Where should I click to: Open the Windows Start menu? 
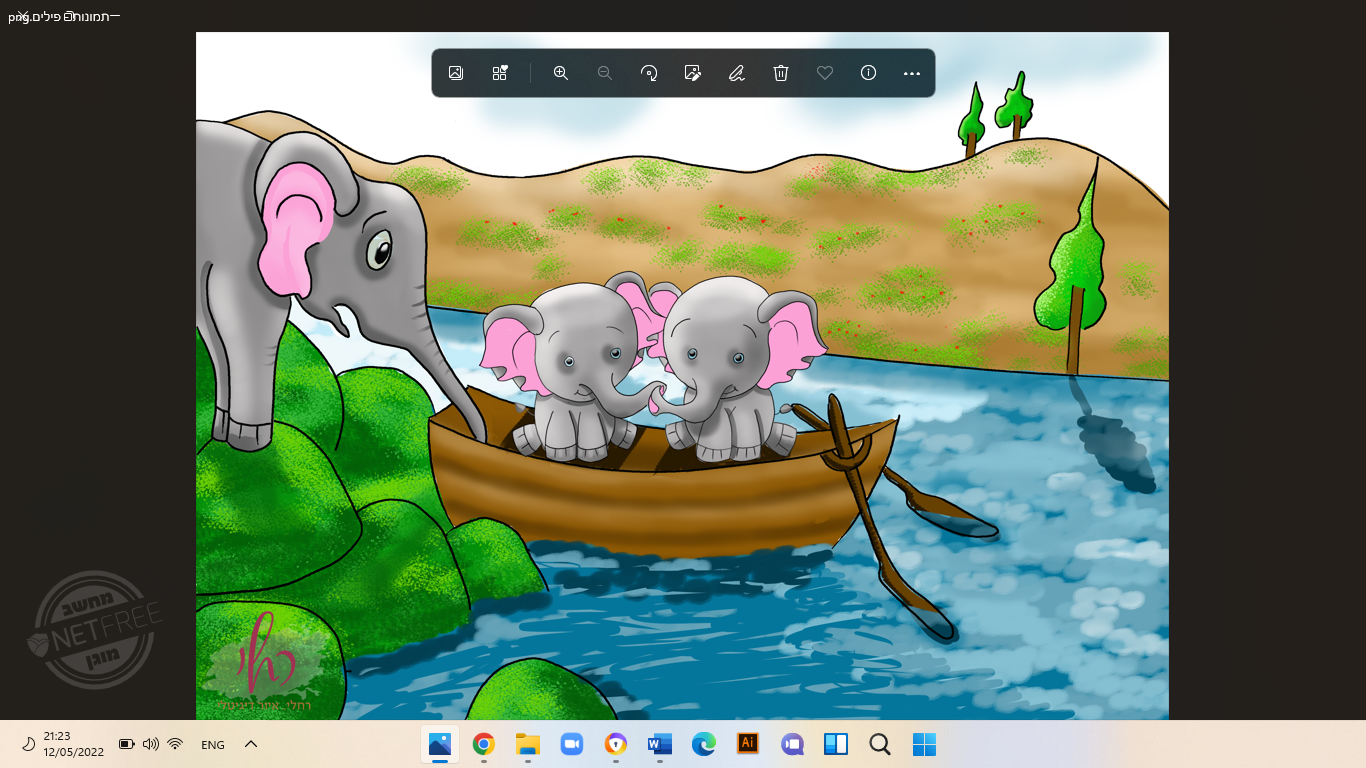[x=924, y=745]
